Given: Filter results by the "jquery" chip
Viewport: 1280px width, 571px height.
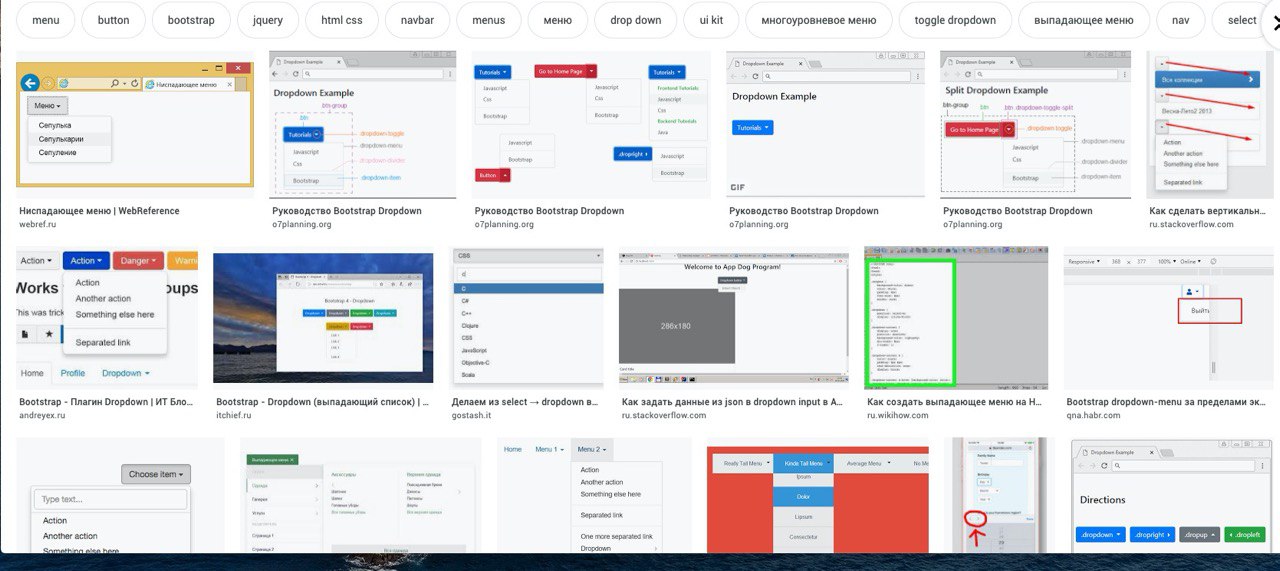Looking at the screenshot, I should (267, 20).
